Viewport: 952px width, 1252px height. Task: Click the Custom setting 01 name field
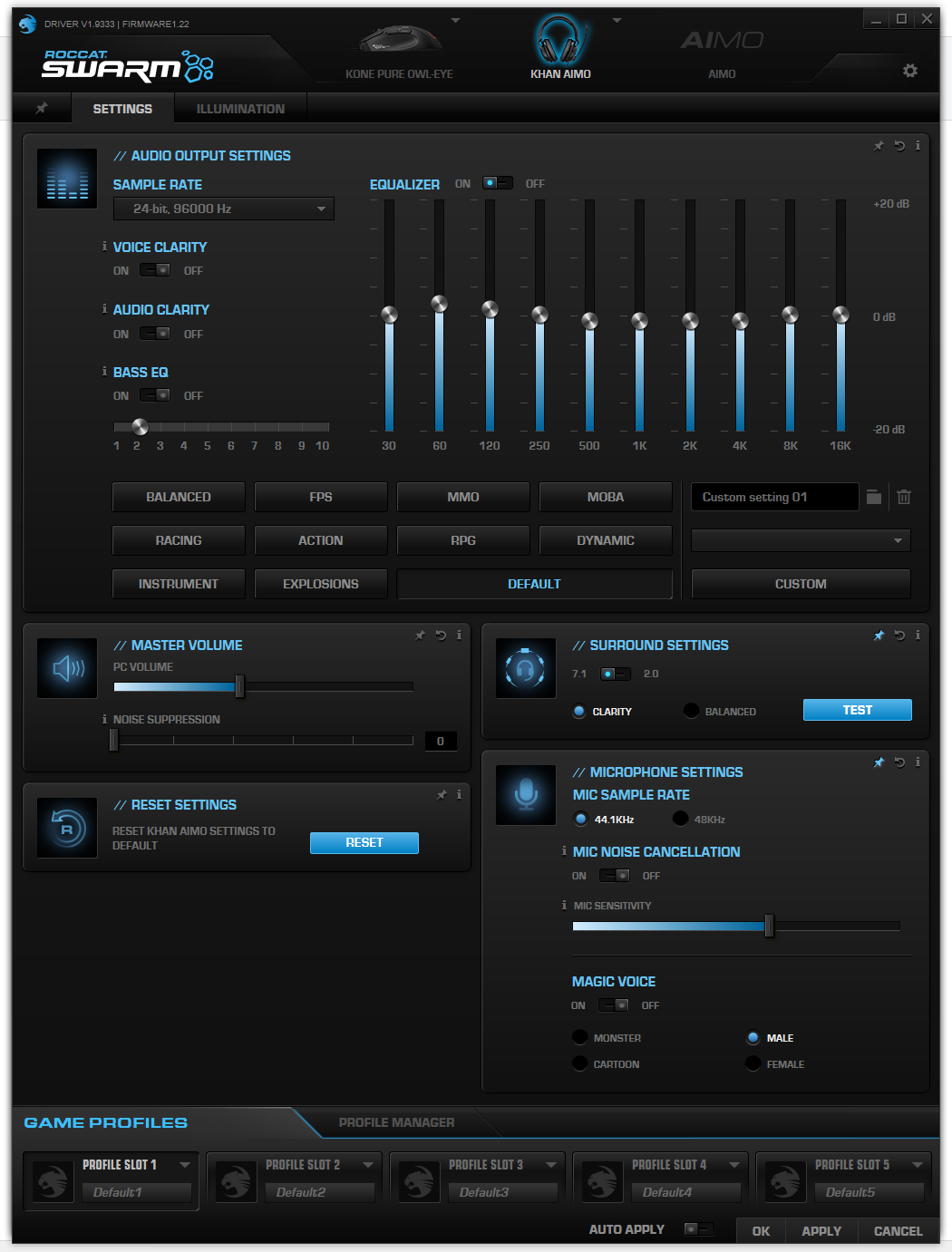coord(775,497)
